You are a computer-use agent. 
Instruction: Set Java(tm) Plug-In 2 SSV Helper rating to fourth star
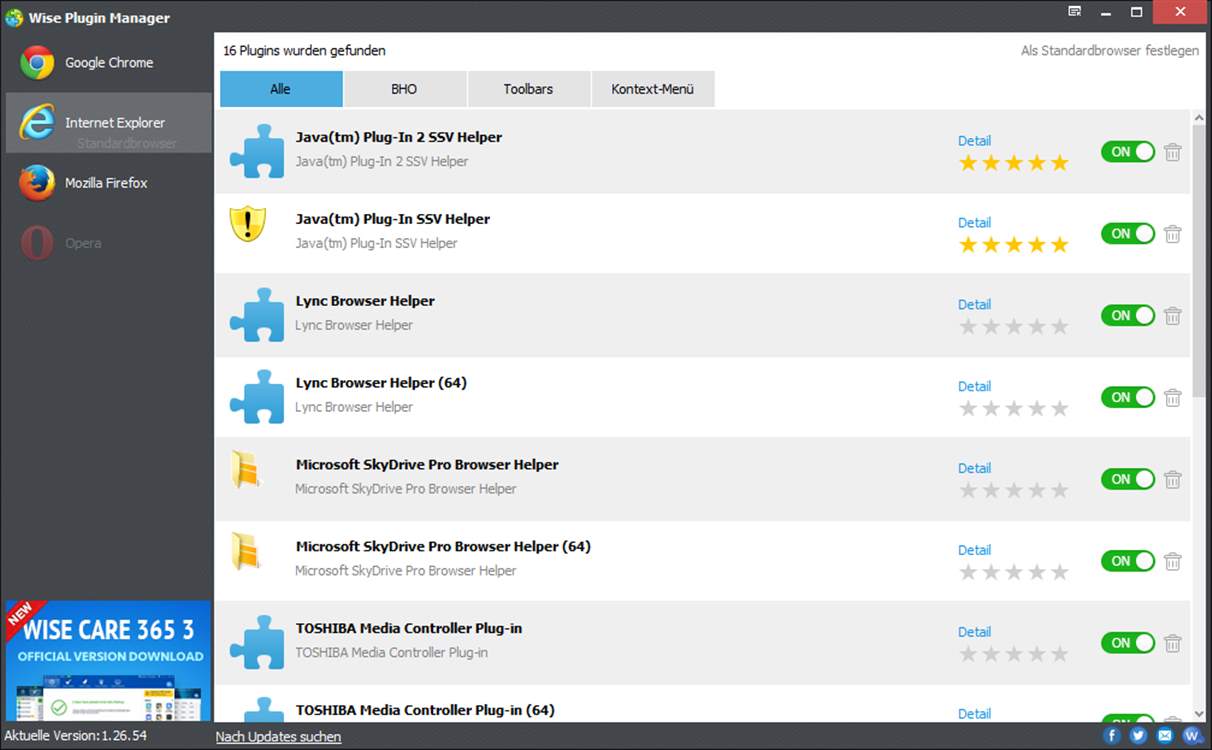click(x=1037, y=163)
